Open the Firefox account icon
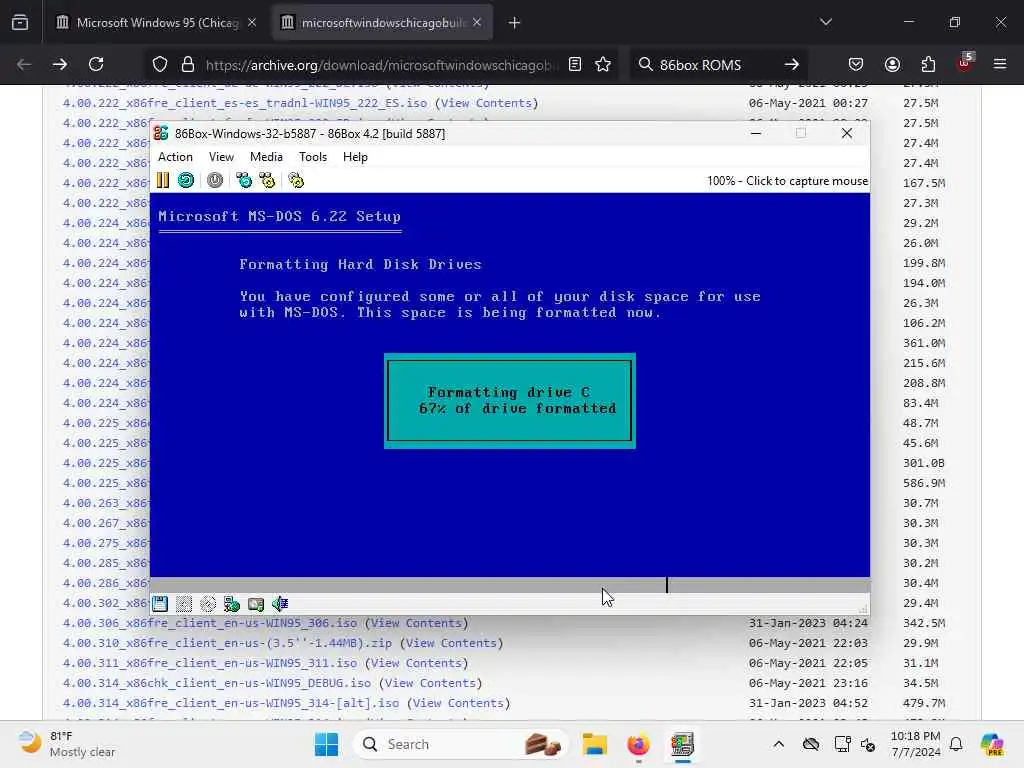Screen dimensions: 1024x768 pyautogui.click(x=892, y=64)
